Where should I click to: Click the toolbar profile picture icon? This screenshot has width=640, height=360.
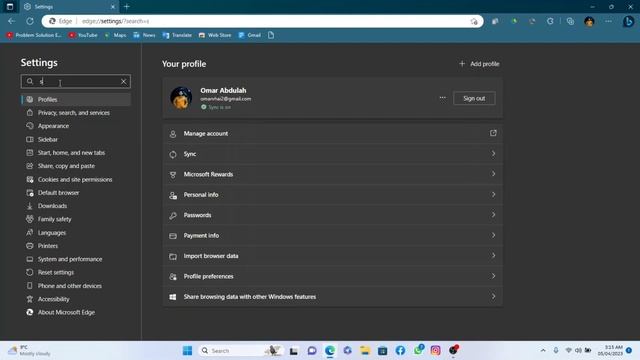click(x=589, y=21)
